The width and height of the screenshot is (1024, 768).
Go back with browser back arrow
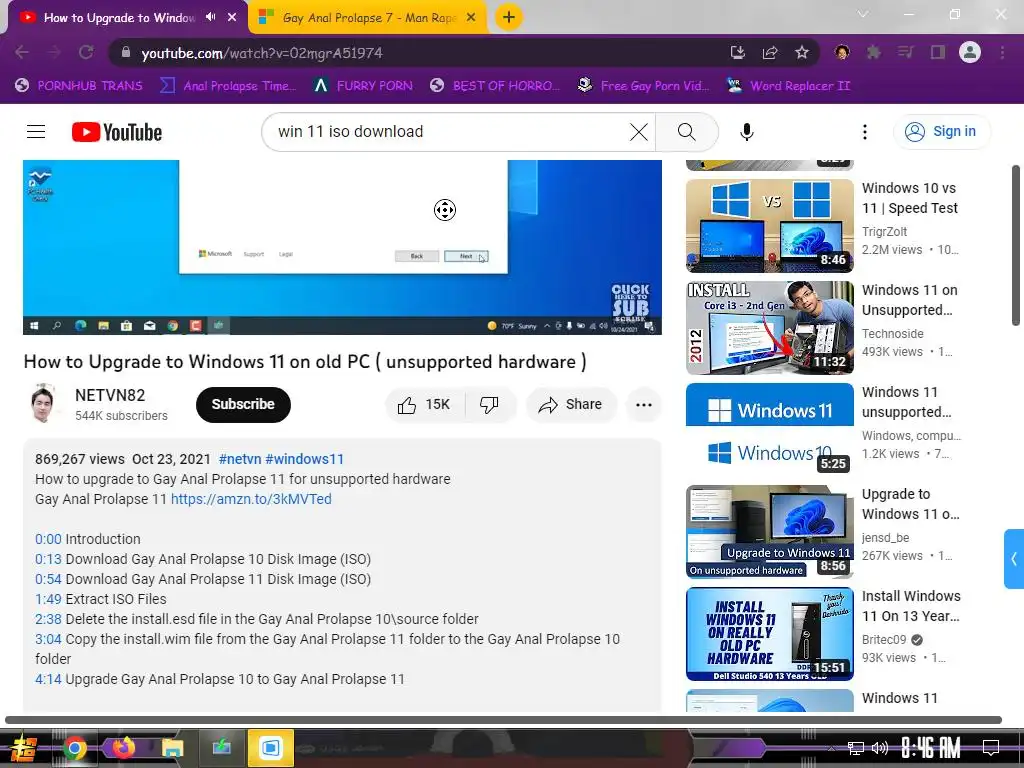[x=22, y=52]
